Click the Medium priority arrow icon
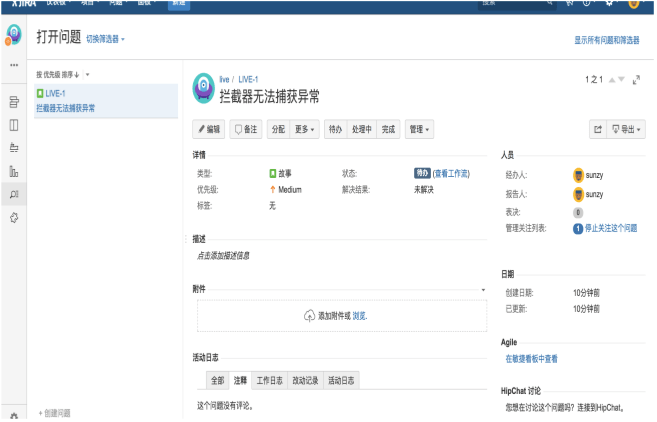 pyautogui.click(x=273, y=190)
